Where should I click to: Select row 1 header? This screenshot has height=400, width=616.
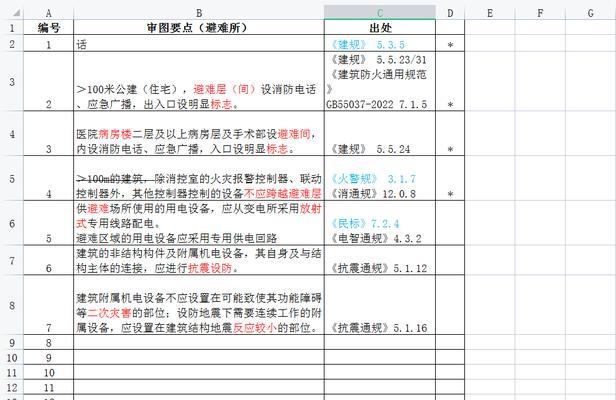point(12,28)
